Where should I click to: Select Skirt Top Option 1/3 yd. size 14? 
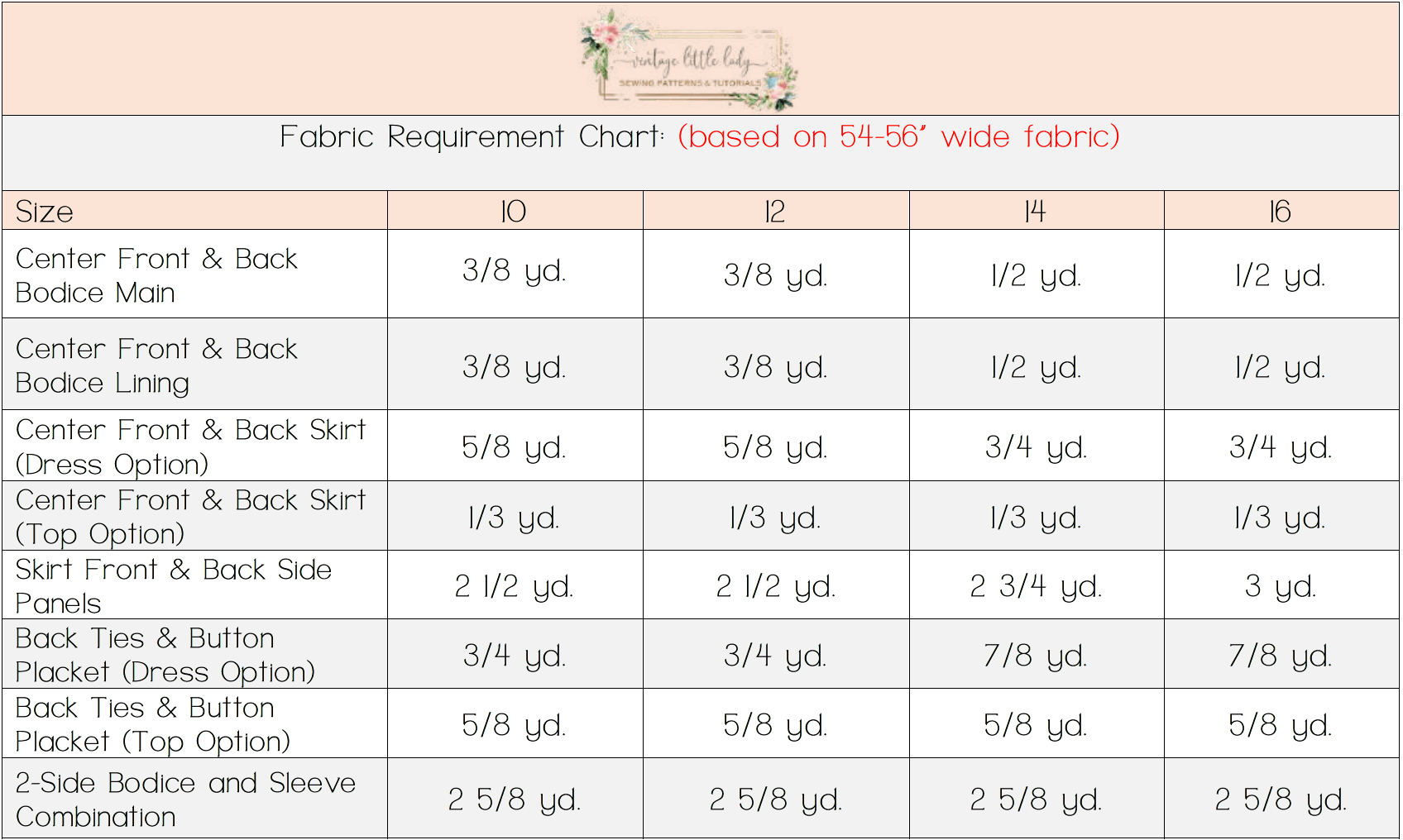click(x=1036, y=518)
